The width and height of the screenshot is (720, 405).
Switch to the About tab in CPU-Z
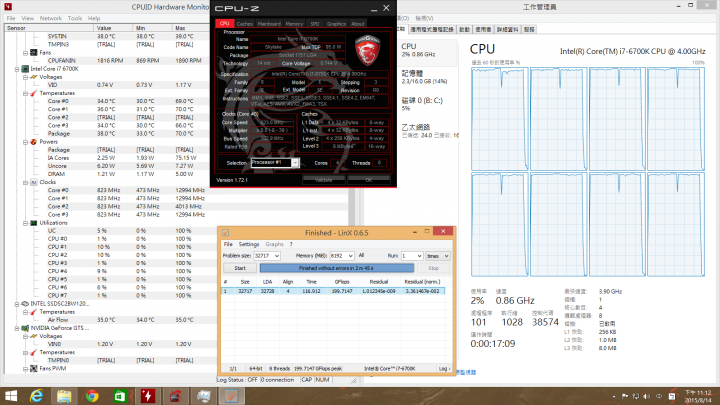(358, 24)
